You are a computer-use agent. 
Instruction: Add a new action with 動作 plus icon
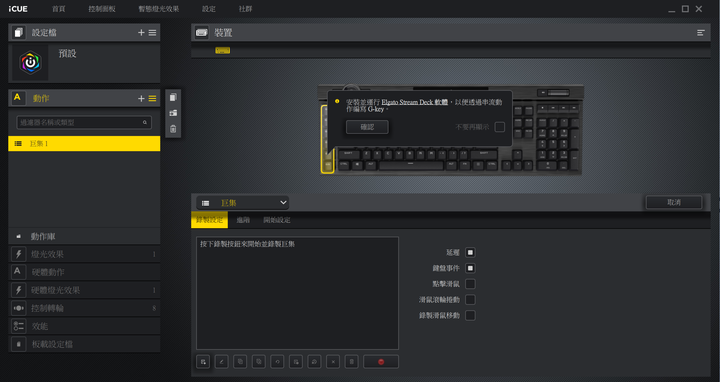tap(141, 98)
